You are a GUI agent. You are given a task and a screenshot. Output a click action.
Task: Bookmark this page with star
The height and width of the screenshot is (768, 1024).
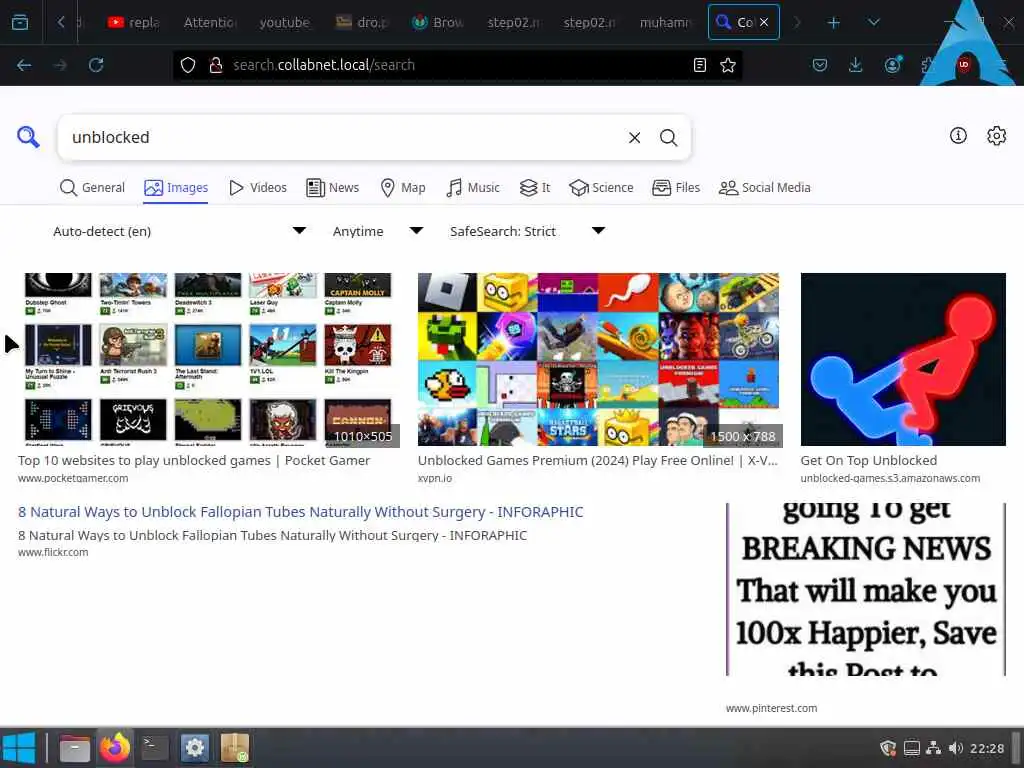coord(728,65)
